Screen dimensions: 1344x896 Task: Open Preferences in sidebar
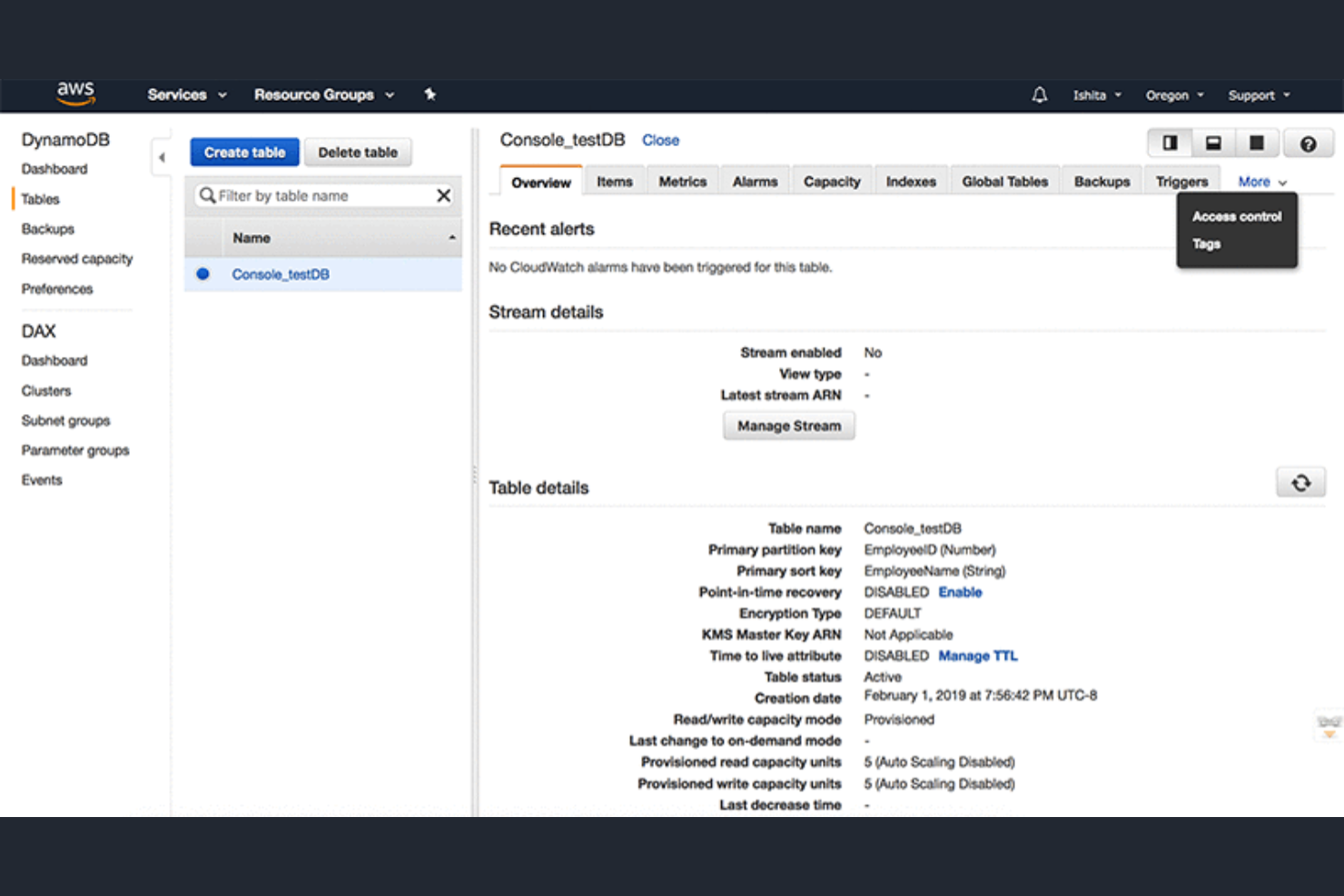pyautogui.click(x=57, y=289)
